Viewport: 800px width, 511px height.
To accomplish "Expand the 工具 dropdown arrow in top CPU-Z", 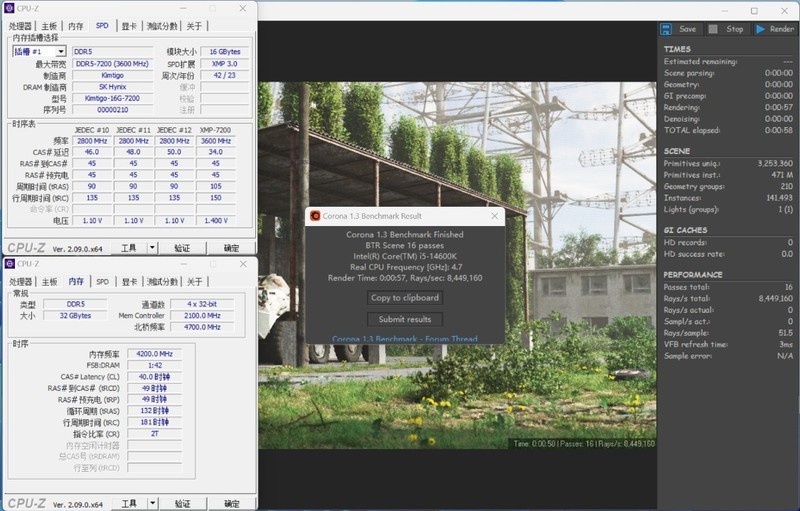I will [152, 247].
